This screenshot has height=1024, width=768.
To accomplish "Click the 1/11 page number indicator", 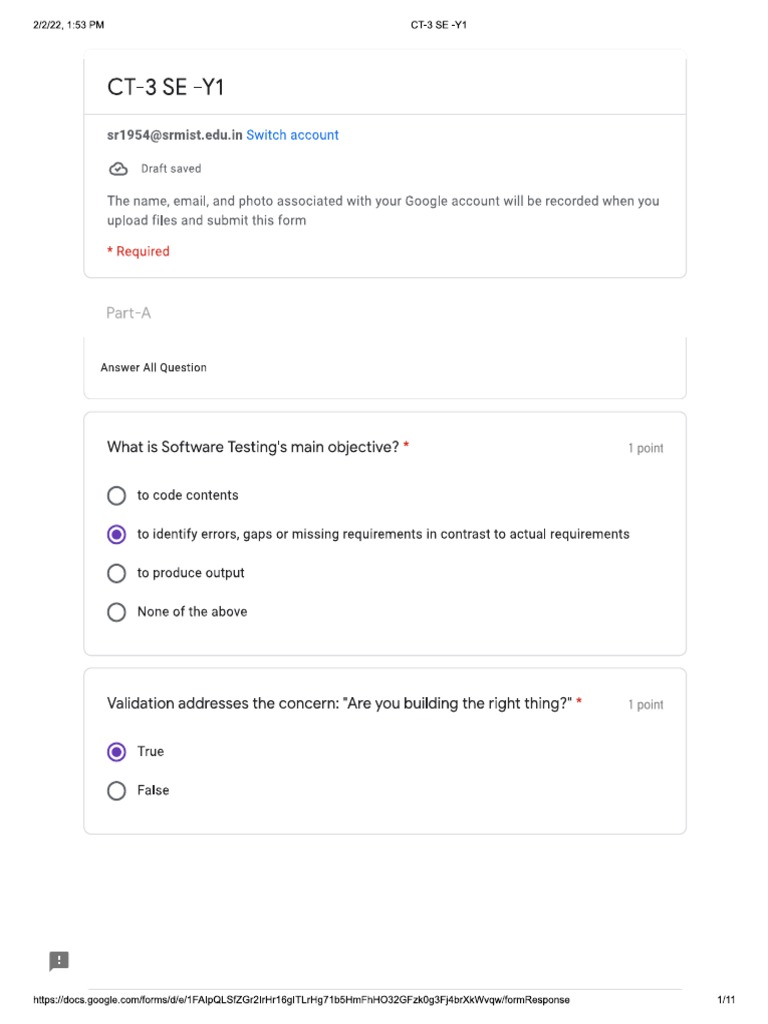I will pyautogui.click(x=726, y=1000).
